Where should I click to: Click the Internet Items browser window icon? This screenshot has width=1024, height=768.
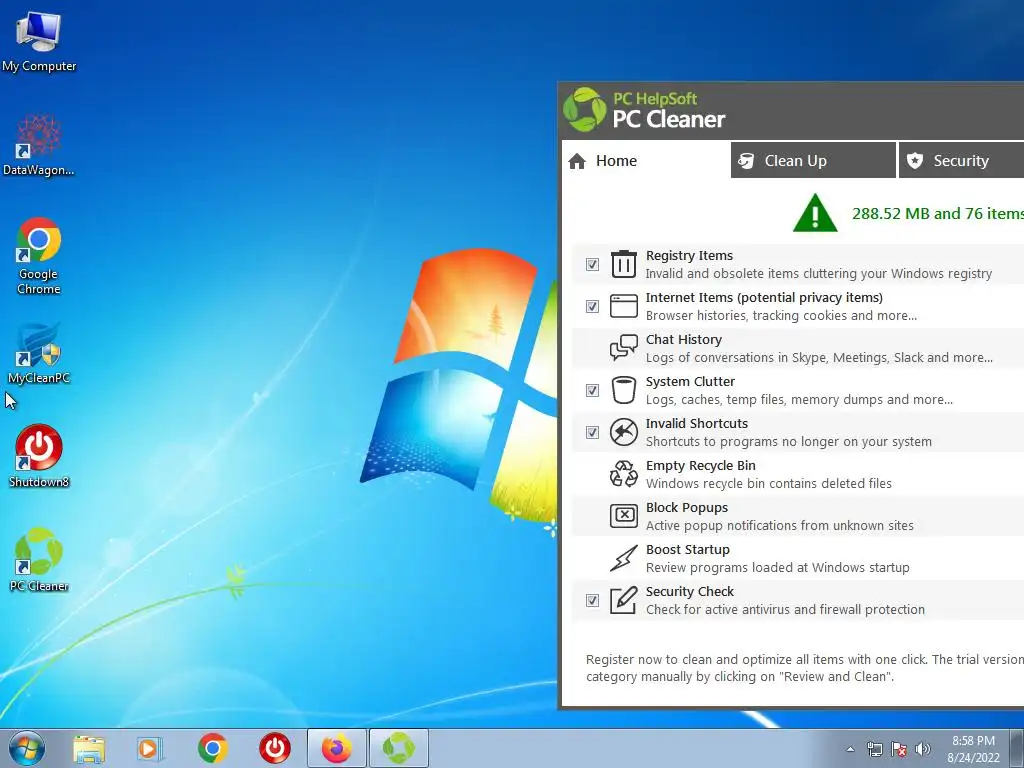(624, 306)
